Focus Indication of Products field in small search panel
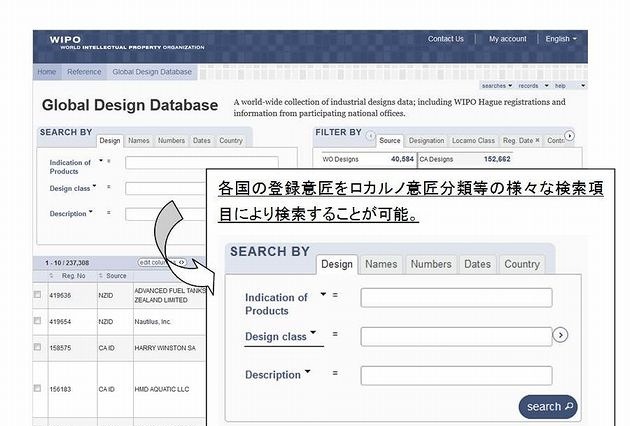 [202, 163]
